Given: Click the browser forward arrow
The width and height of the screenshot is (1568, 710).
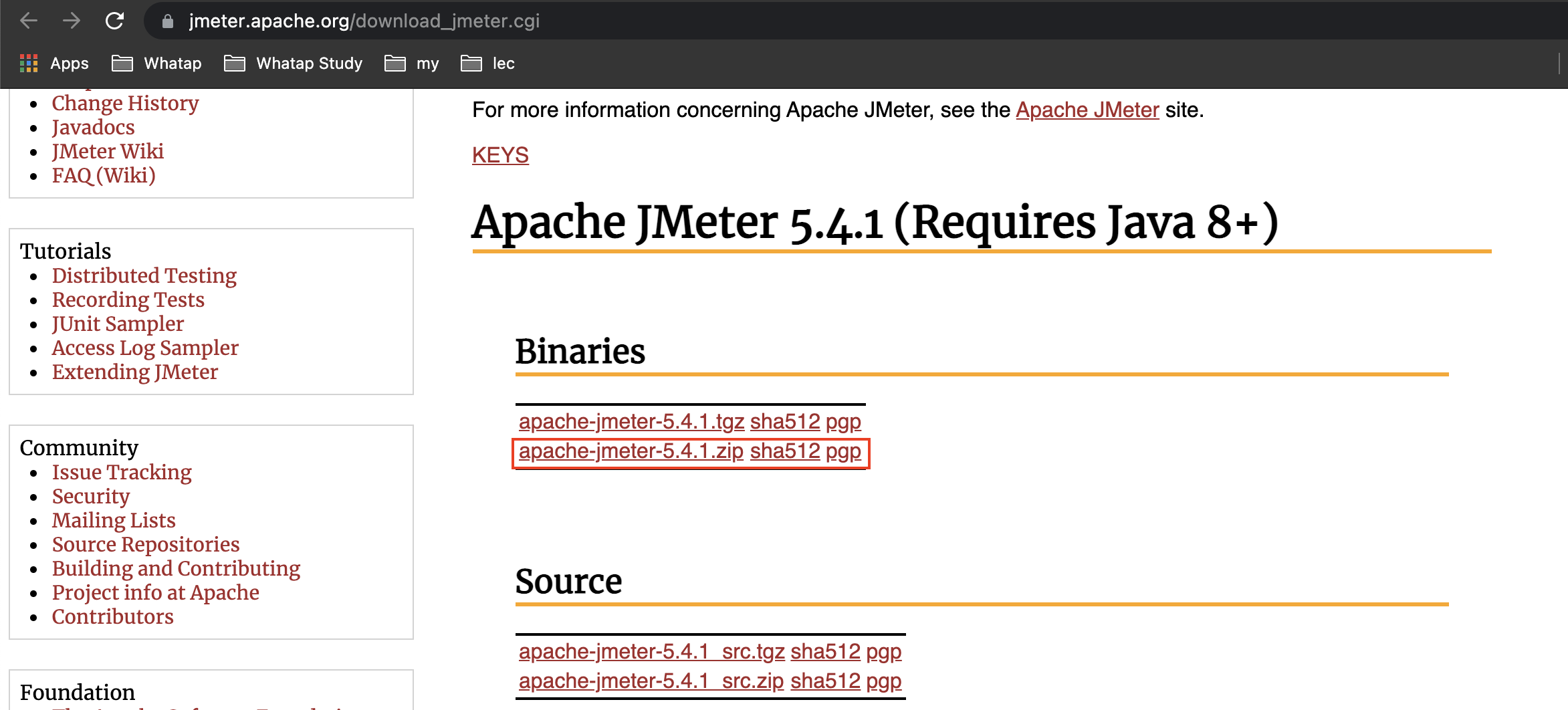Looking at the screenshot, I should 72,21.
